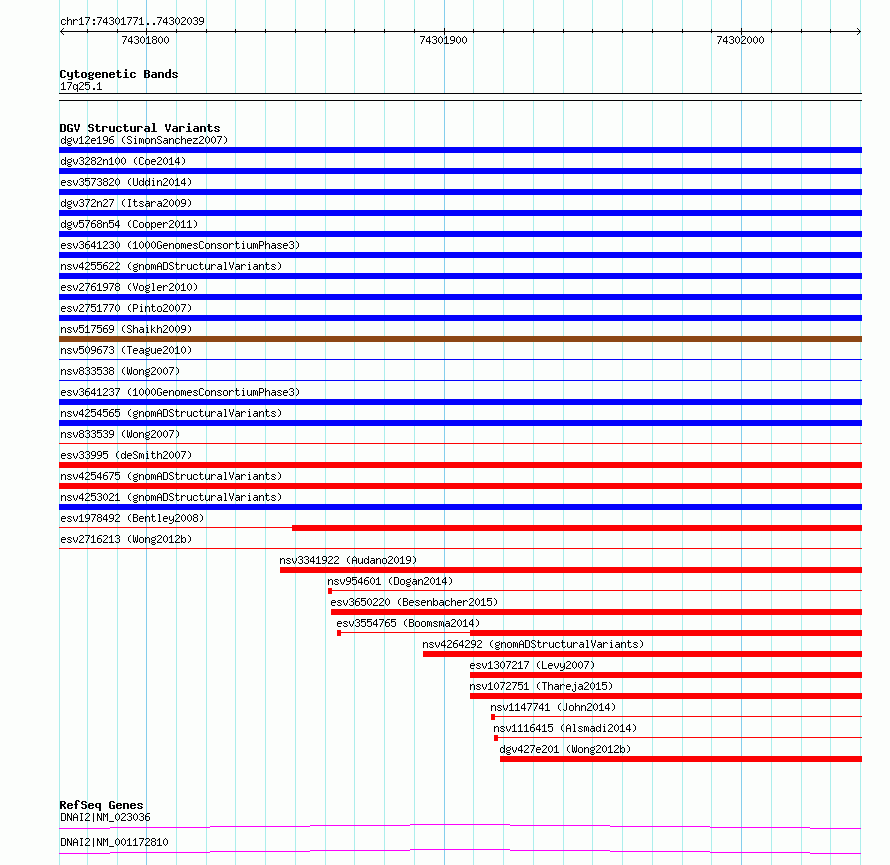Click the 17q25.1 cytogenetic band label
This screenshot has height=865, width=890.
(81, 86)
